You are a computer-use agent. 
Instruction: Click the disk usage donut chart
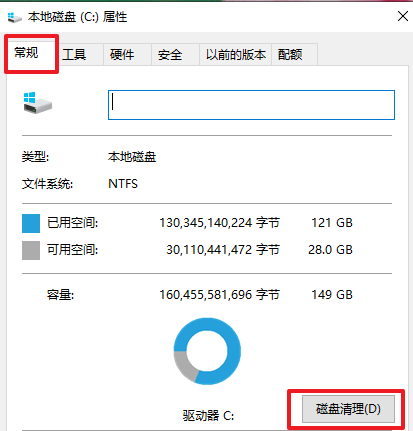pyautogui.click(x=207, y=351)
